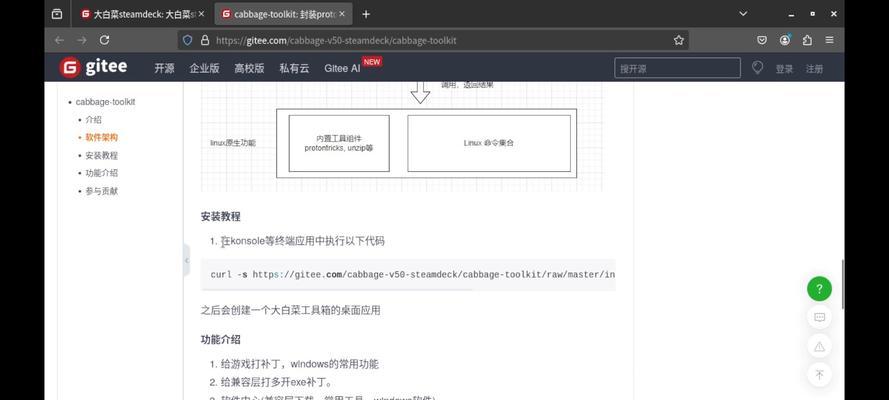Click the 注册 register link
This screenshot has height=400, width=889.
point(814,69)
